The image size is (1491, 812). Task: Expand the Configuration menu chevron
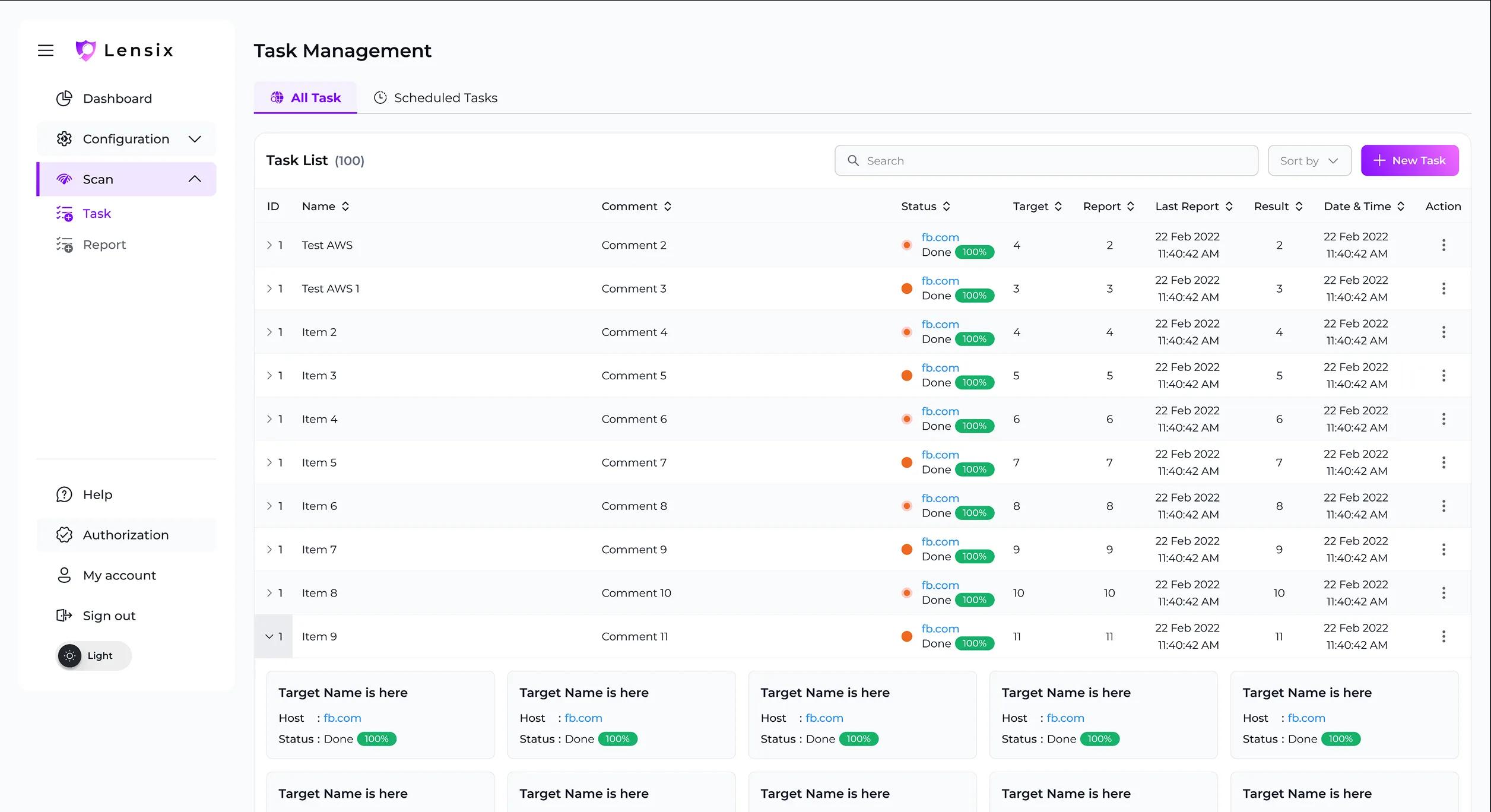click(195, 139)
